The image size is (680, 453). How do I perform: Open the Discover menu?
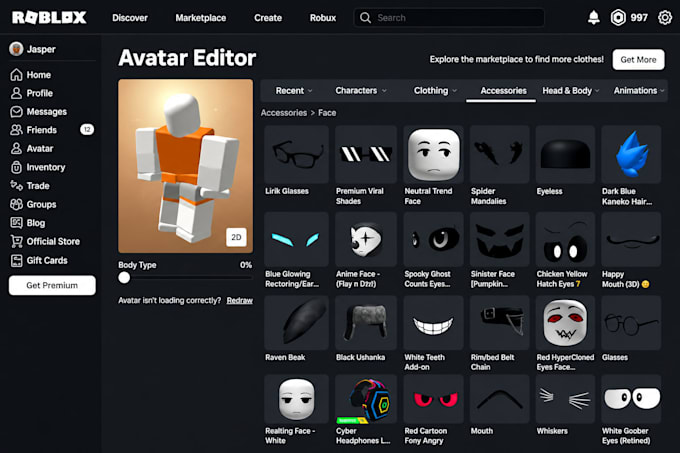130,18
